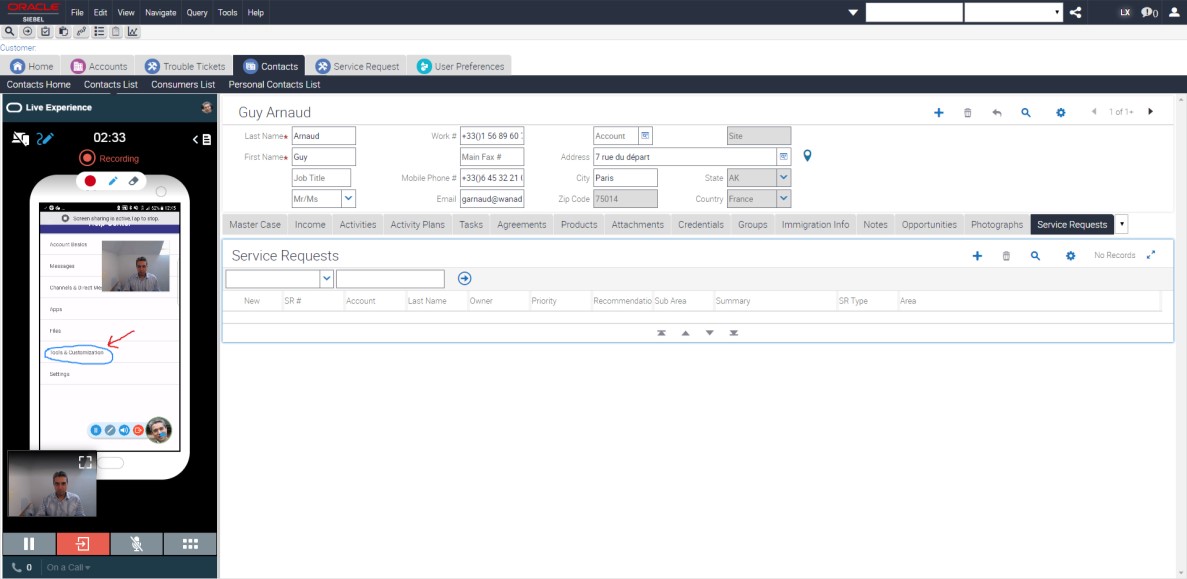Image resolution: width=1187 pixels, height=579 pixels.
Task: Open Service Requests settings gear
Action: pos(1070,256)
